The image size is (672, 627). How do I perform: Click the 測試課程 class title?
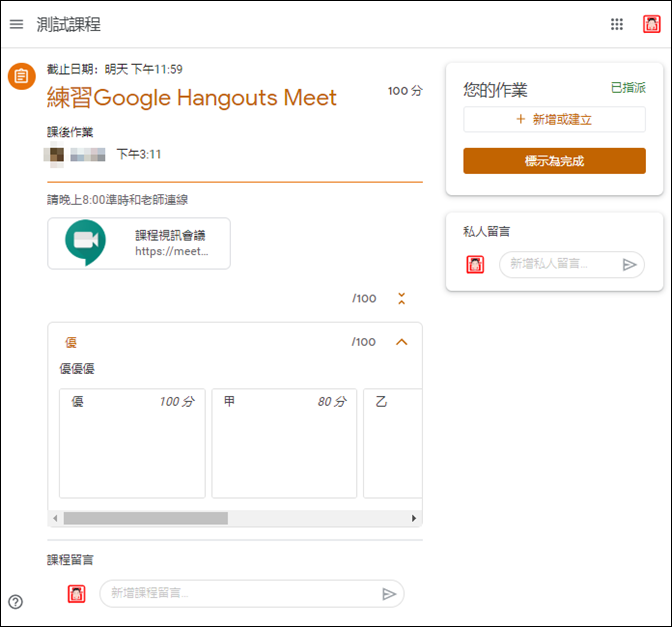pos(69,24)
